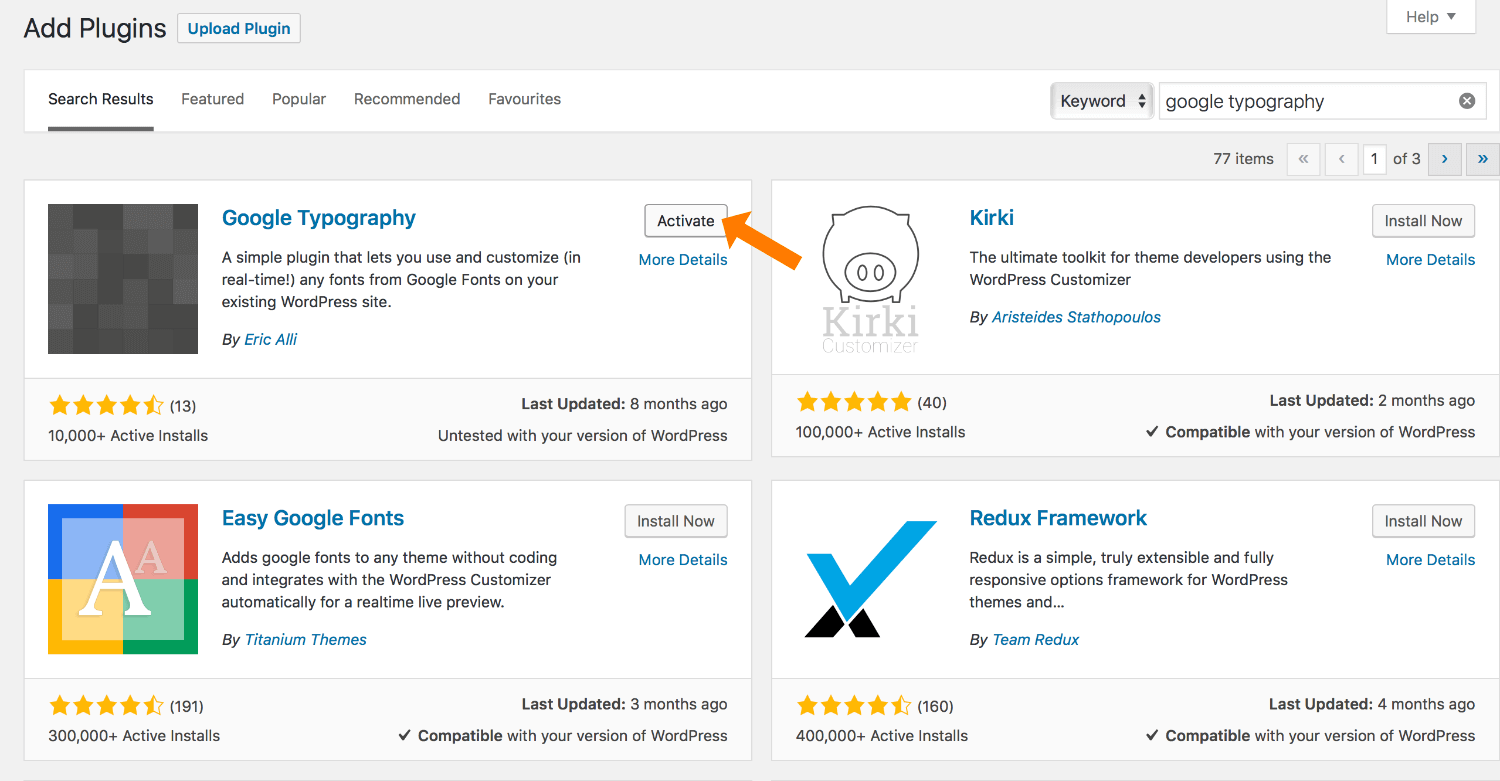Viewport: 1500px width, 781px height.
Task: Open Easy Google Fonts plugin icon
Action: pos(123,579)
